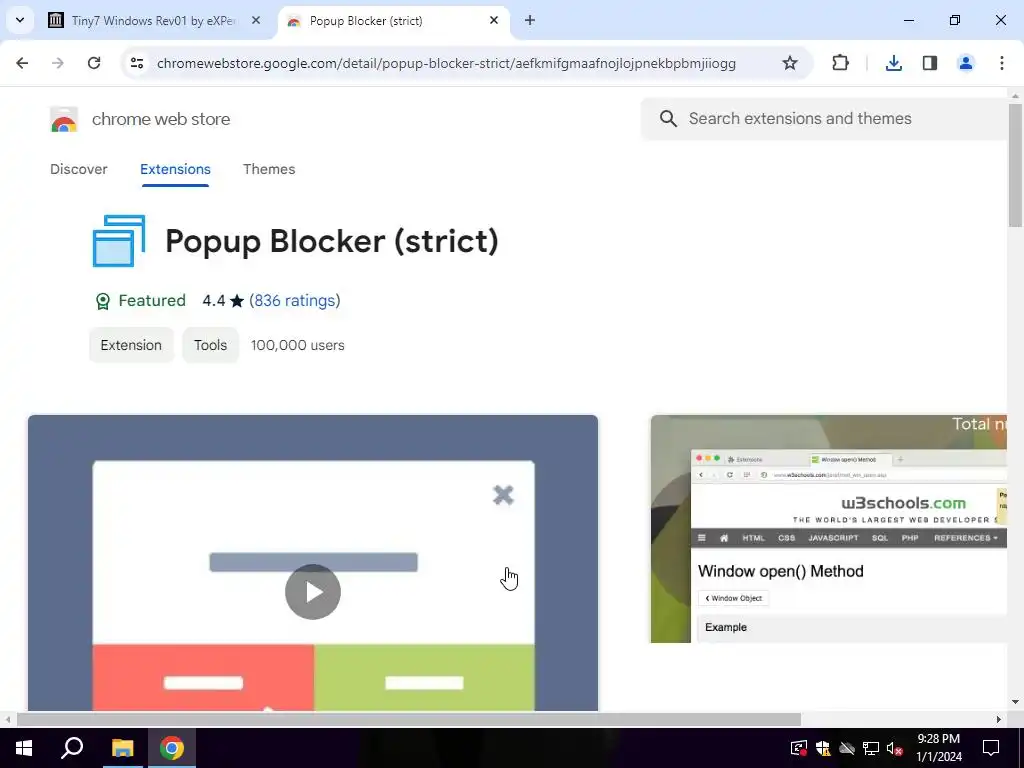Open the Extensions section
1024x768 pixels.
(x=175, y=169)
